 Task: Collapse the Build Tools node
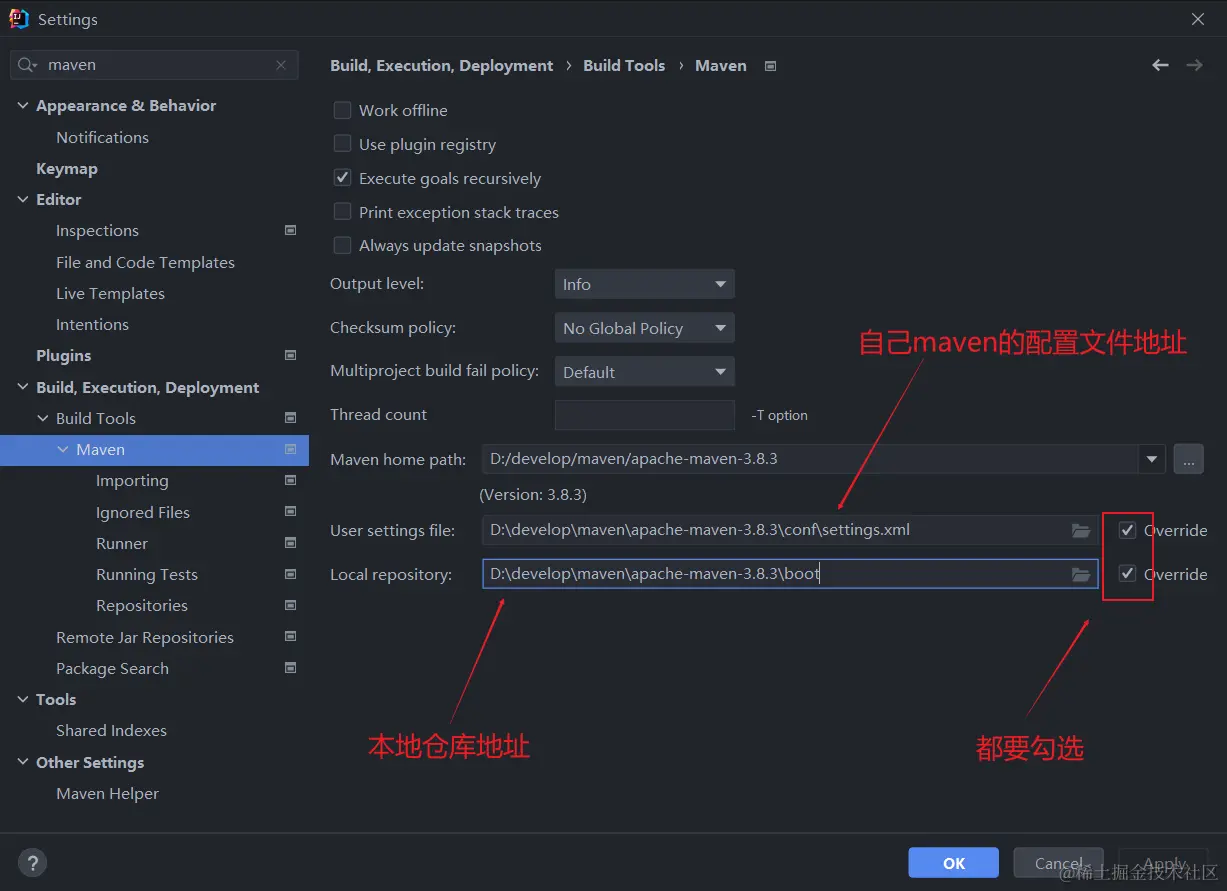point(43,419)
